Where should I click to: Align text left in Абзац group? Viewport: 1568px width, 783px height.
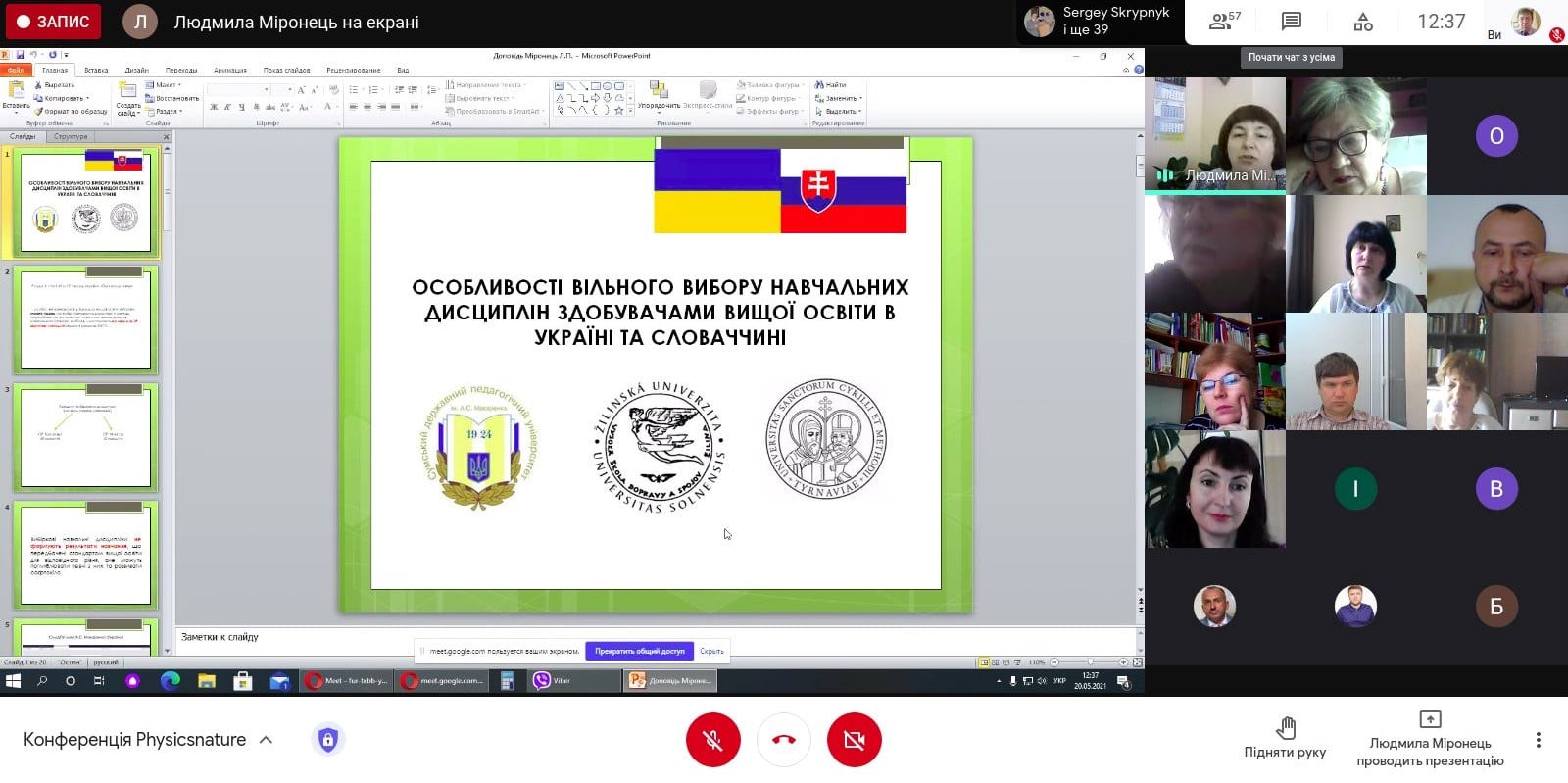point(354,107)
